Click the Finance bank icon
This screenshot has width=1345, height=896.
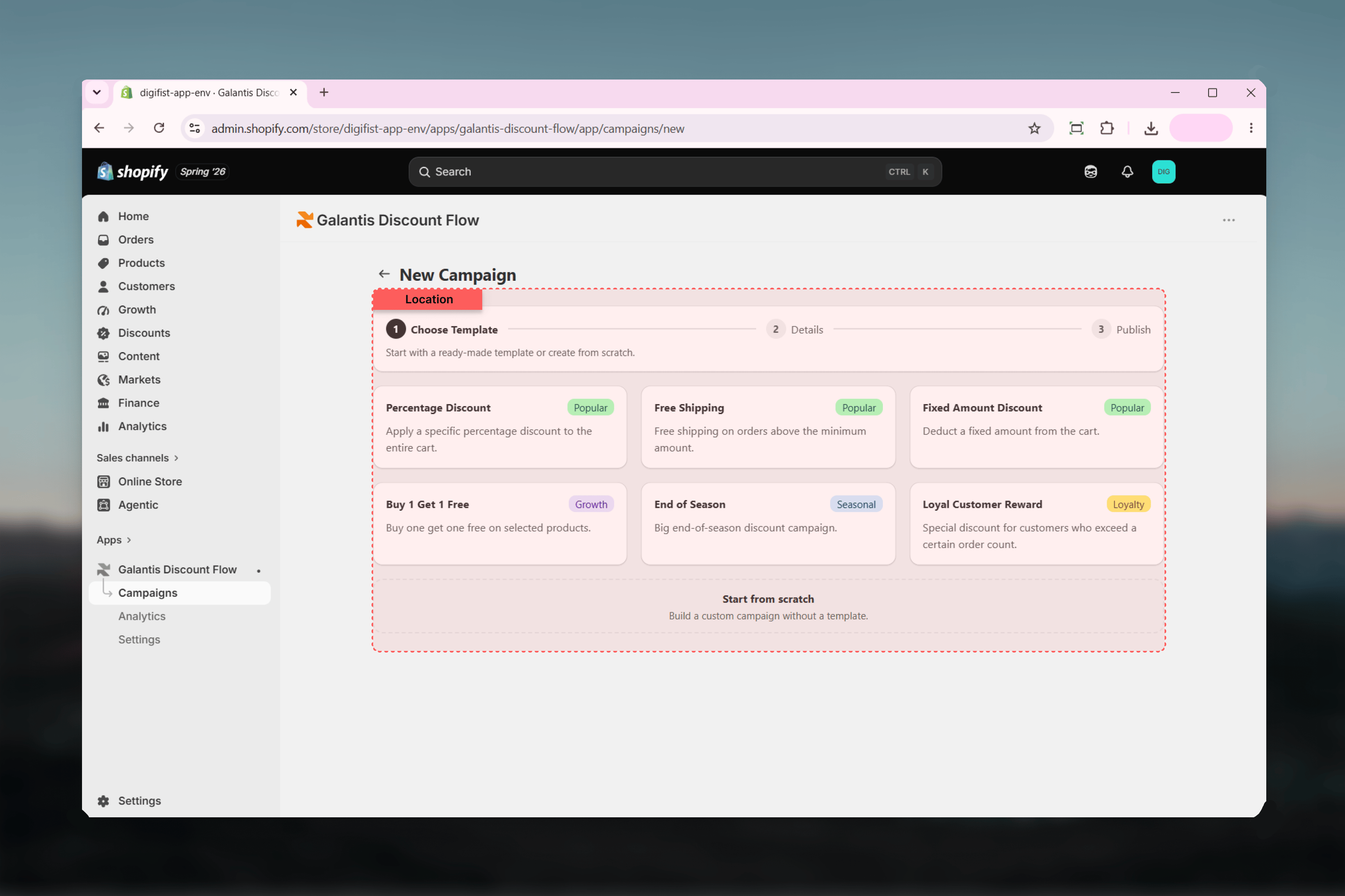pos(103,403)
